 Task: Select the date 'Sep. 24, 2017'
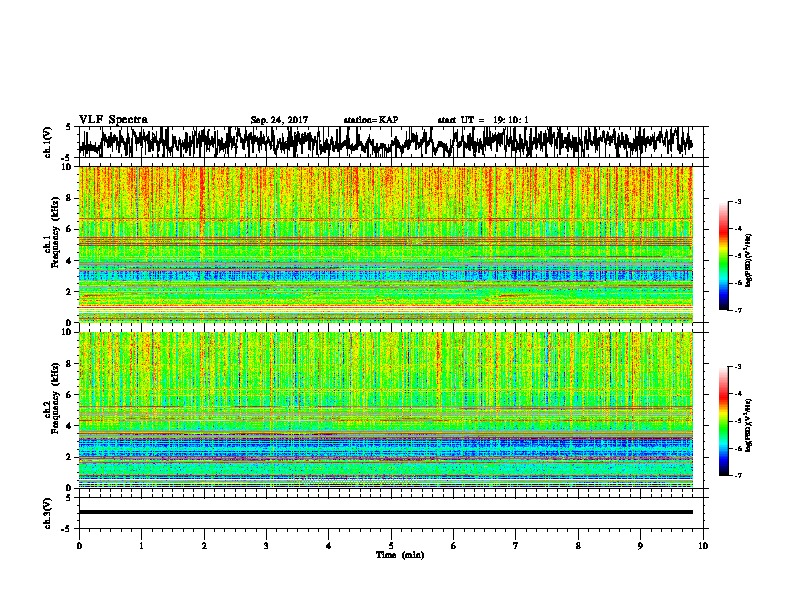pyautogui.click(x=279, y=120)
